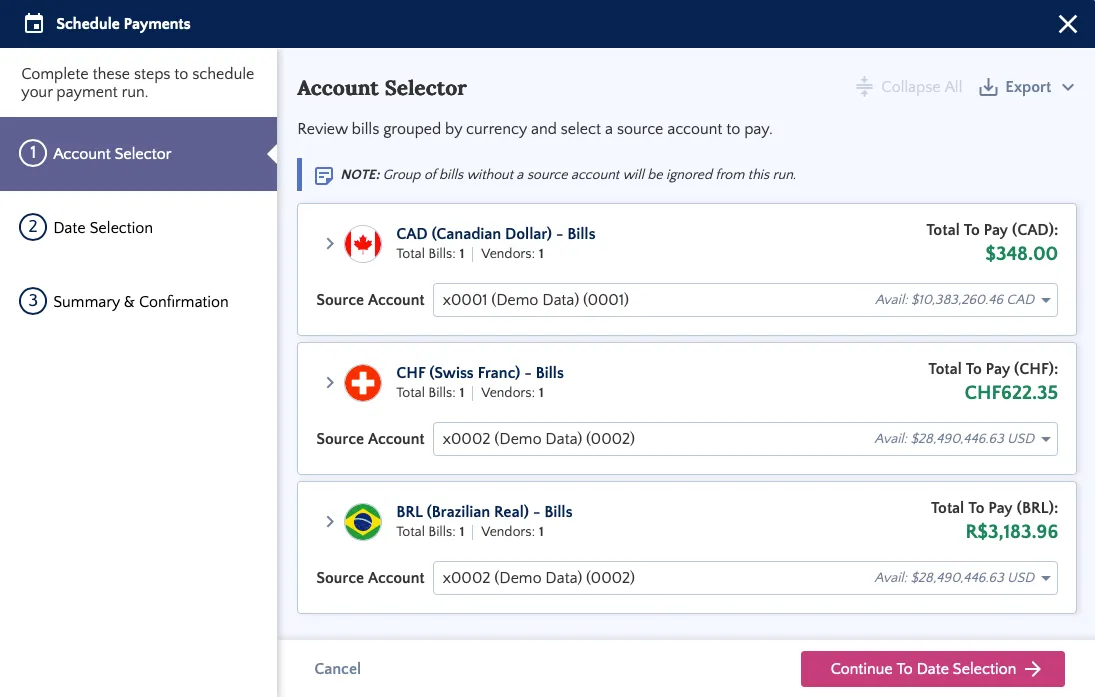Click the Canadian flag icon

[x=363, y=244]
